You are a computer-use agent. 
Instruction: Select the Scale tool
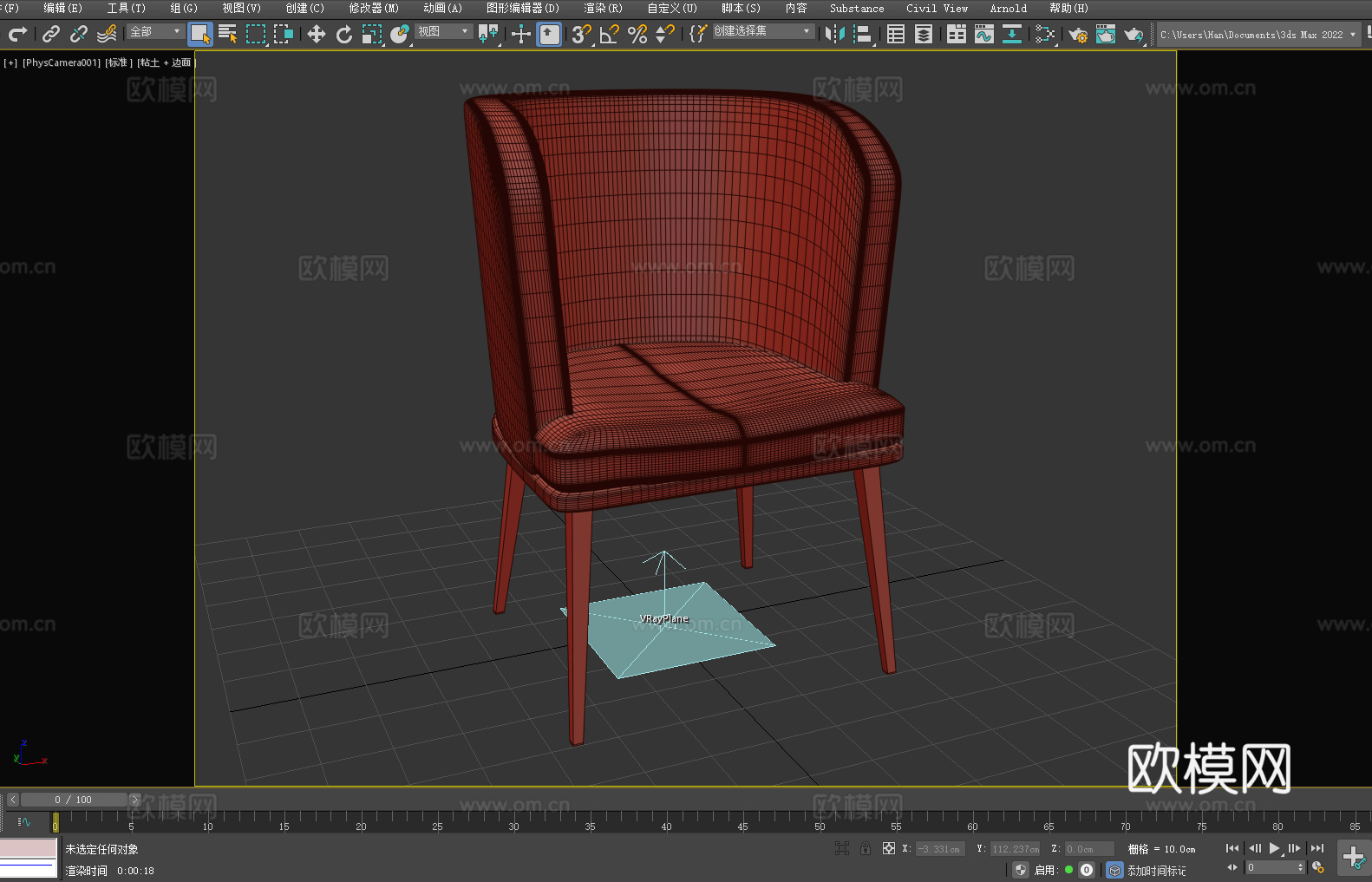point(372,34)
